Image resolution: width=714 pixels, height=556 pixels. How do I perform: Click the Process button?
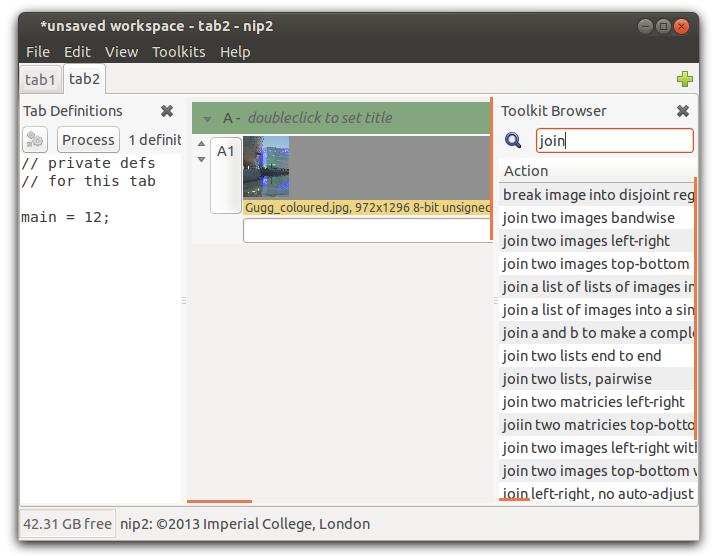pos(88,139)
